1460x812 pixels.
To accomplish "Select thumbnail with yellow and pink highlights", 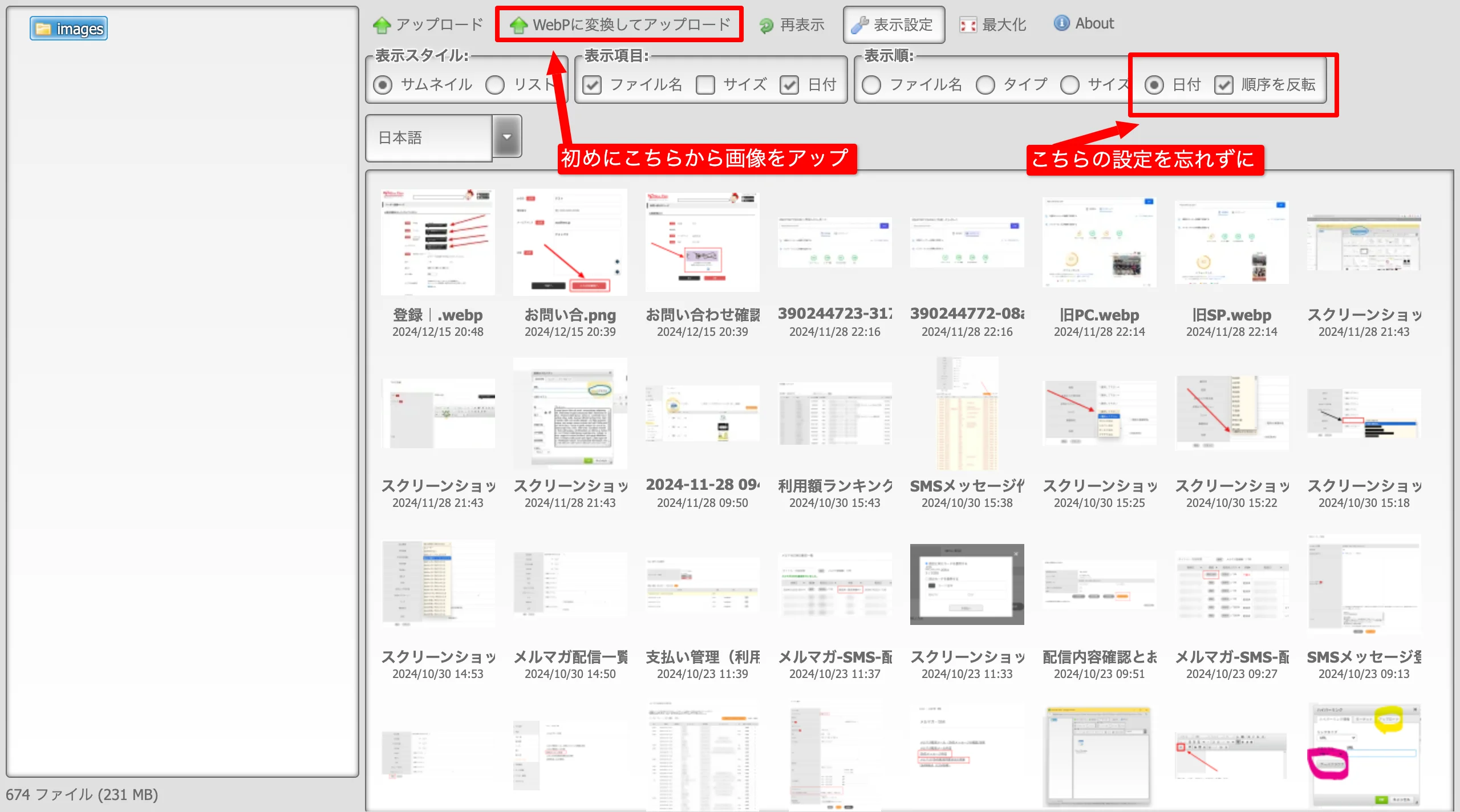I will pos(1364,755).
